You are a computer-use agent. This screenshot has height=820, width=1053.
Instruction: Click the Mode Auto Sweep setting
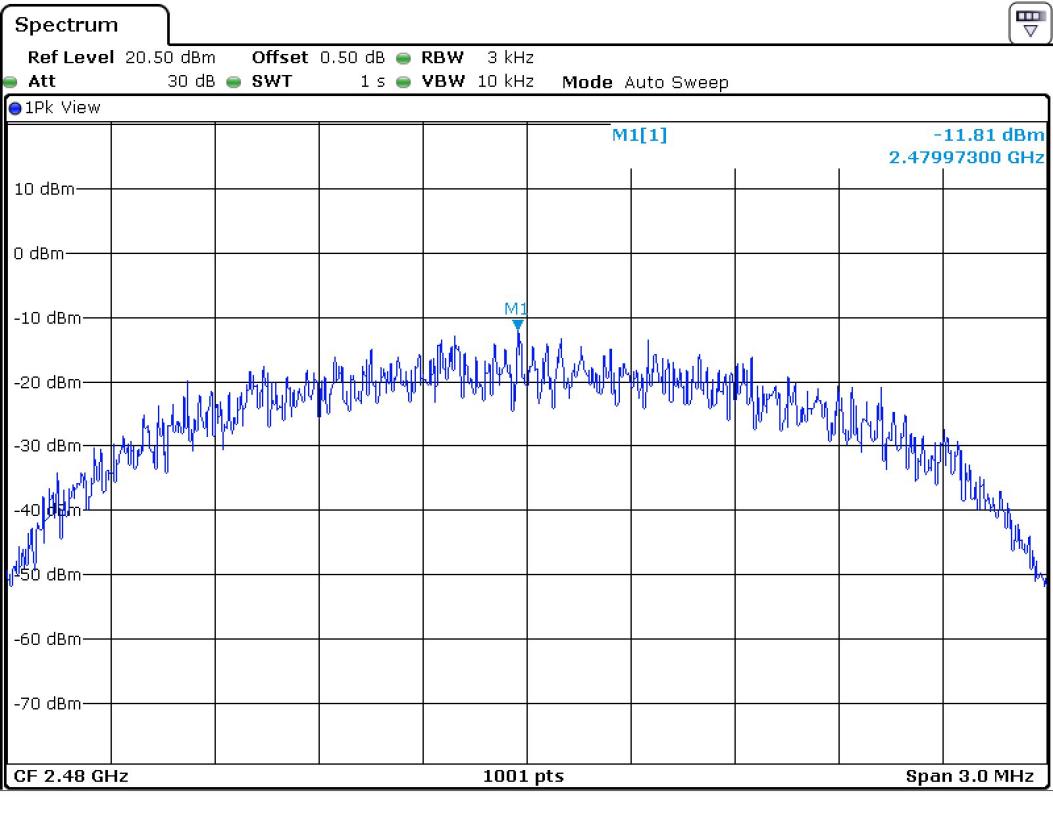click(x=645, y=83)
